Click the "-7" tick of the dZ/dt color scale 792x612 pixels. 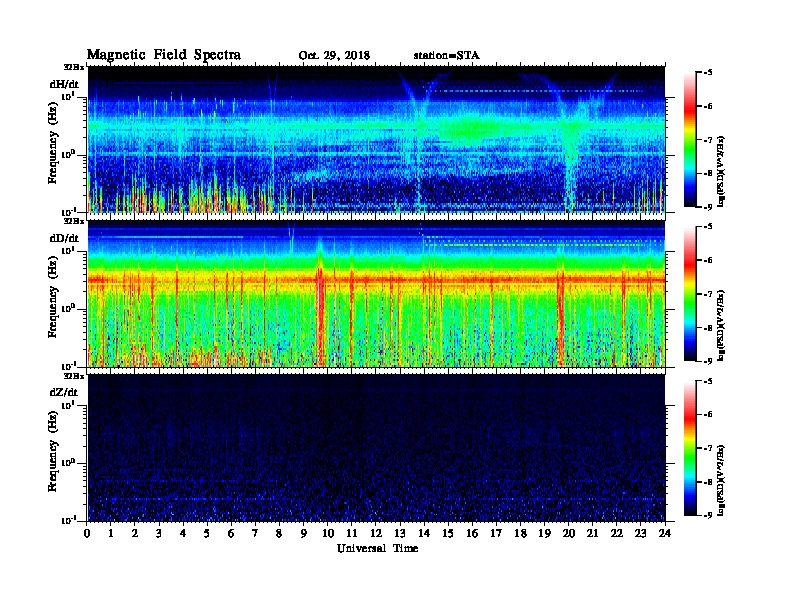click(708, 448)
